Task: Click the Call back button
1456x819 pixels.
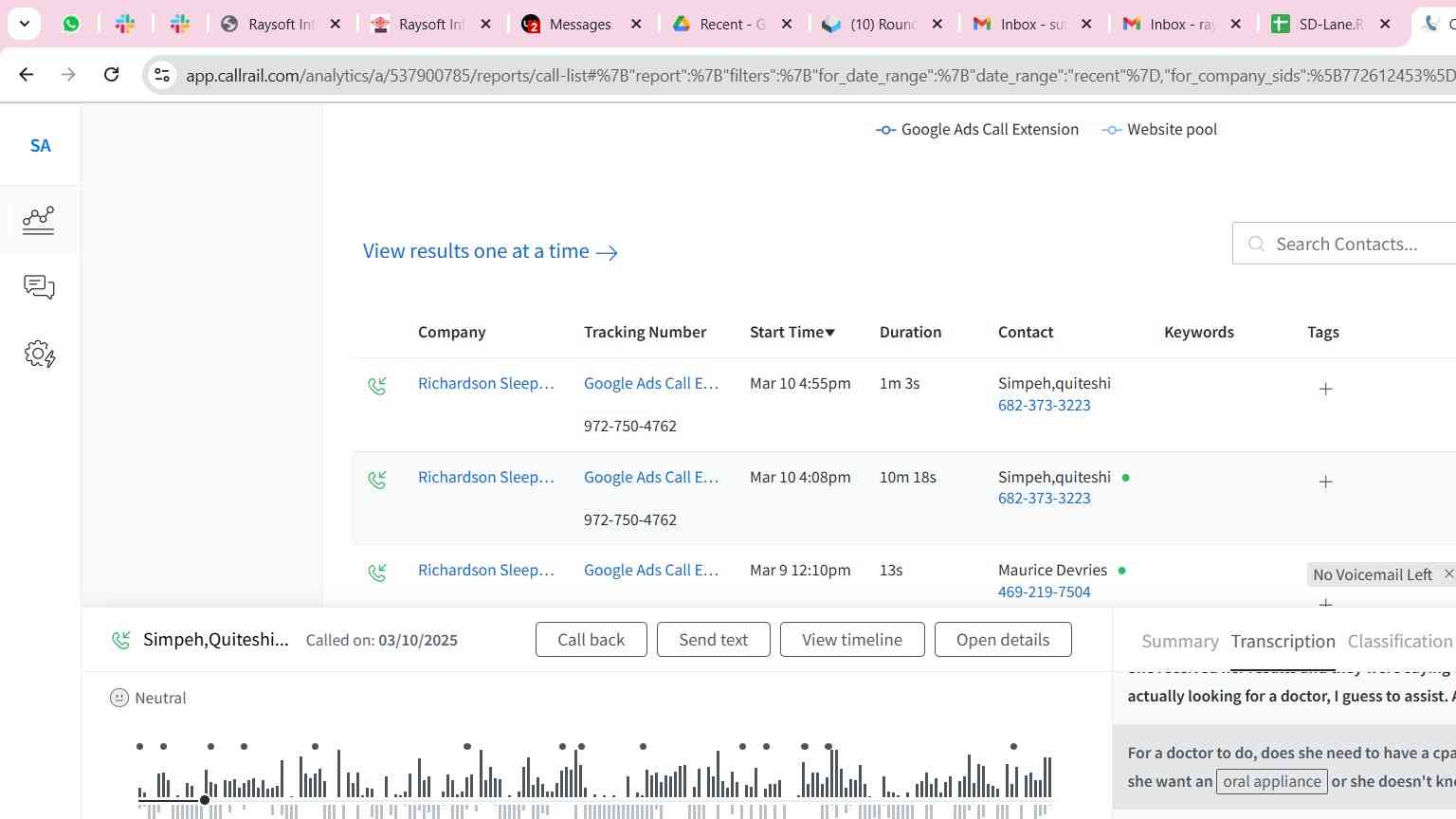Action: (x=591, y=640)
